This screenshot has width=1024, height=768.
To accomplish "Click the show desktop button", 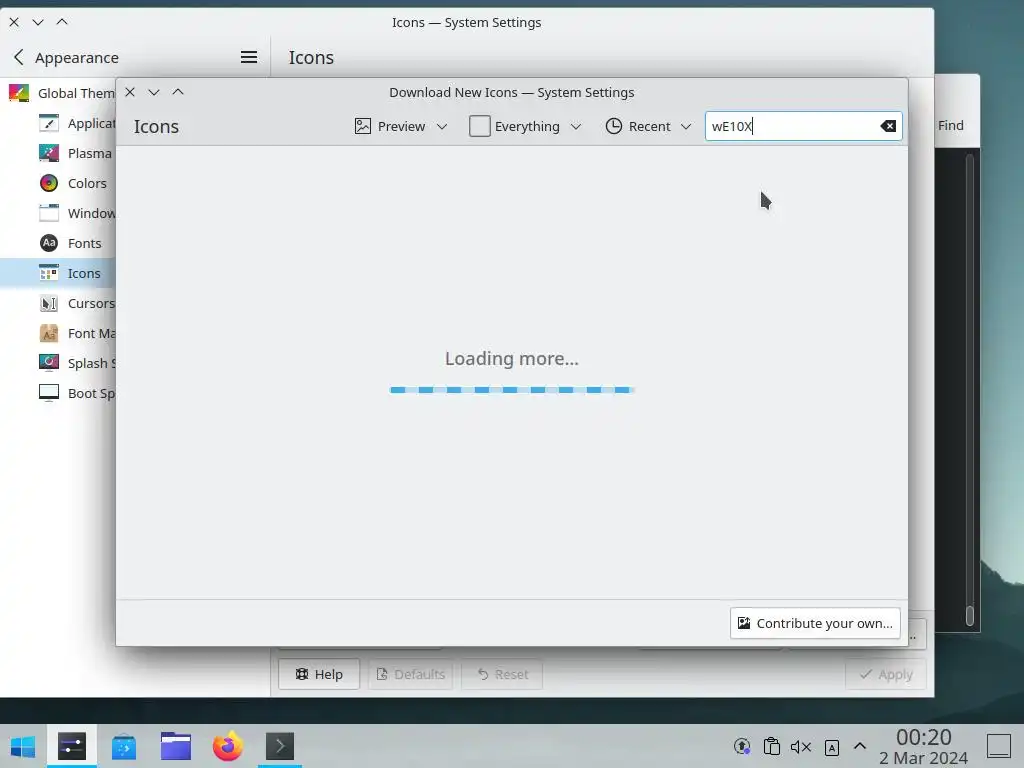I will tap(999, 746).
